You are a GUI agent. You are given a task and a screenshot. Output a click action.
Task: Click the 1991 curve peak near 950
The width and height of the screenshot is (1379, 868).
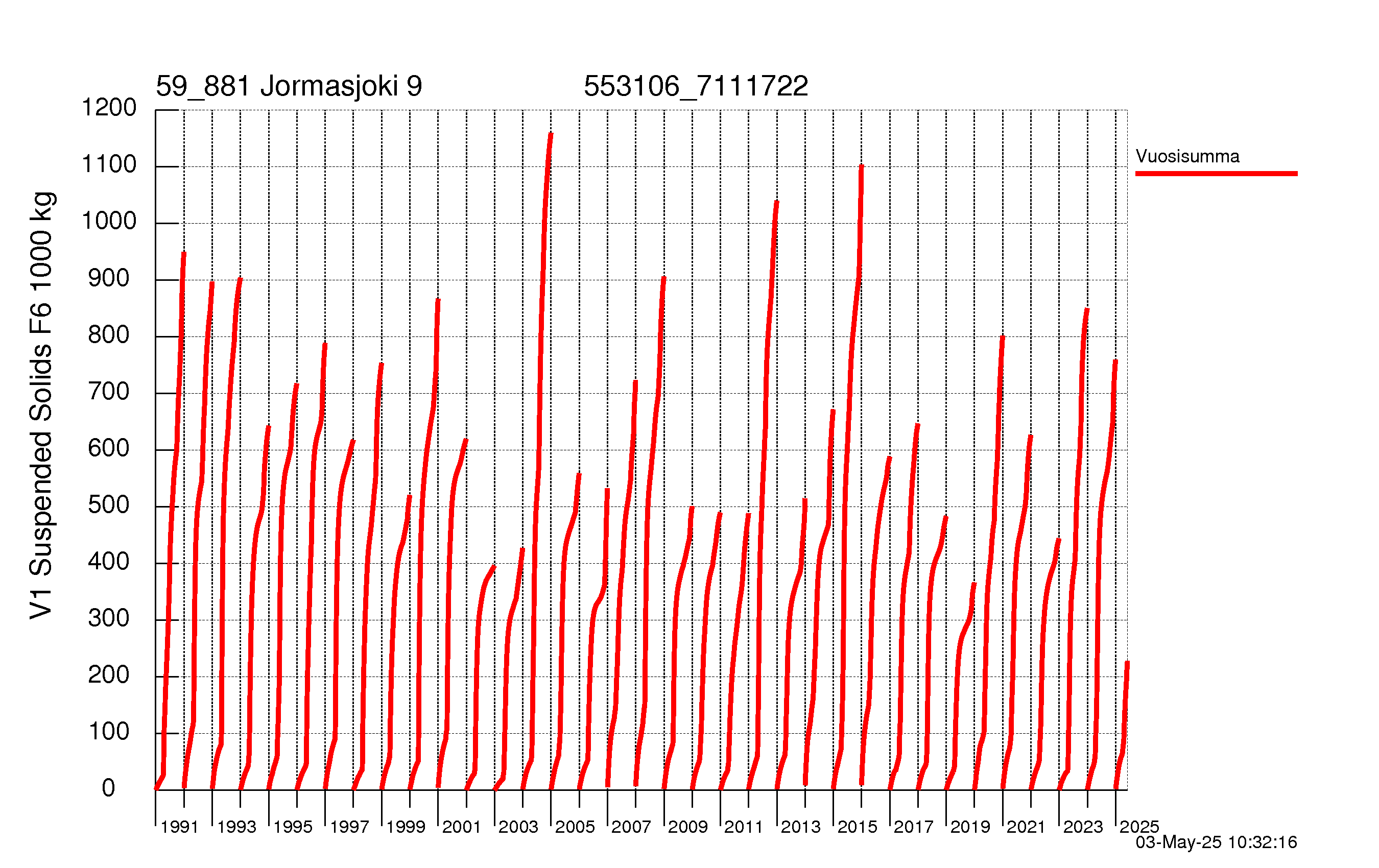point(184,253)
